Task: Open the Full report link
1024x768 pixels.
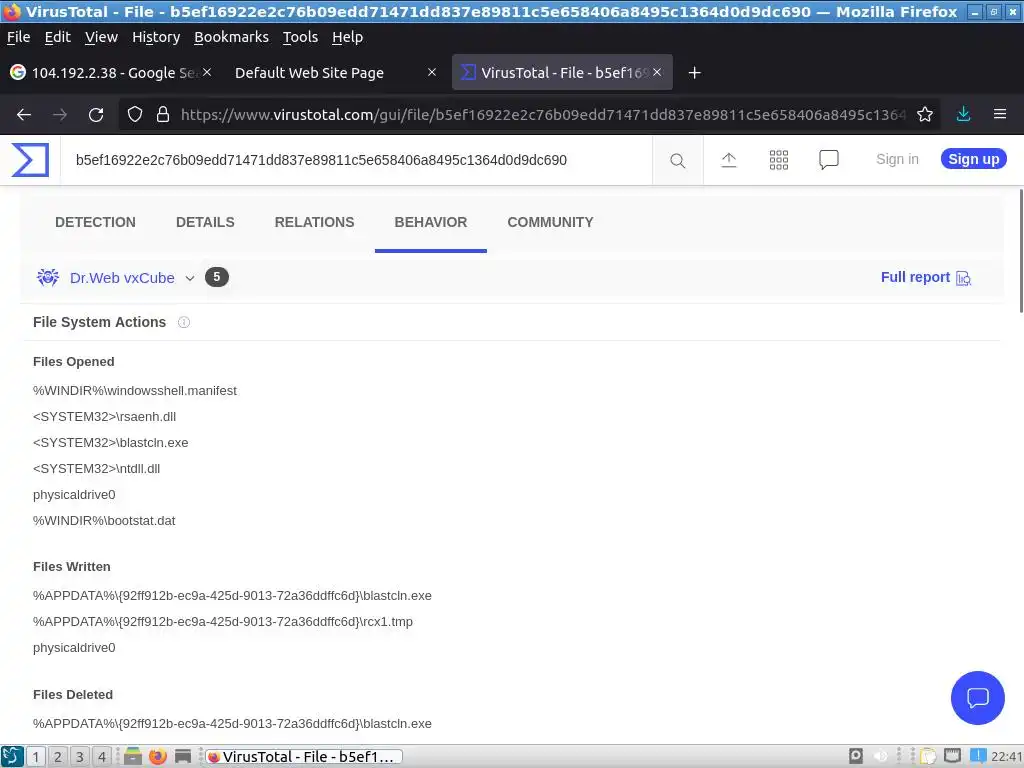Action: pyautogui.click(x=915, y=278)
